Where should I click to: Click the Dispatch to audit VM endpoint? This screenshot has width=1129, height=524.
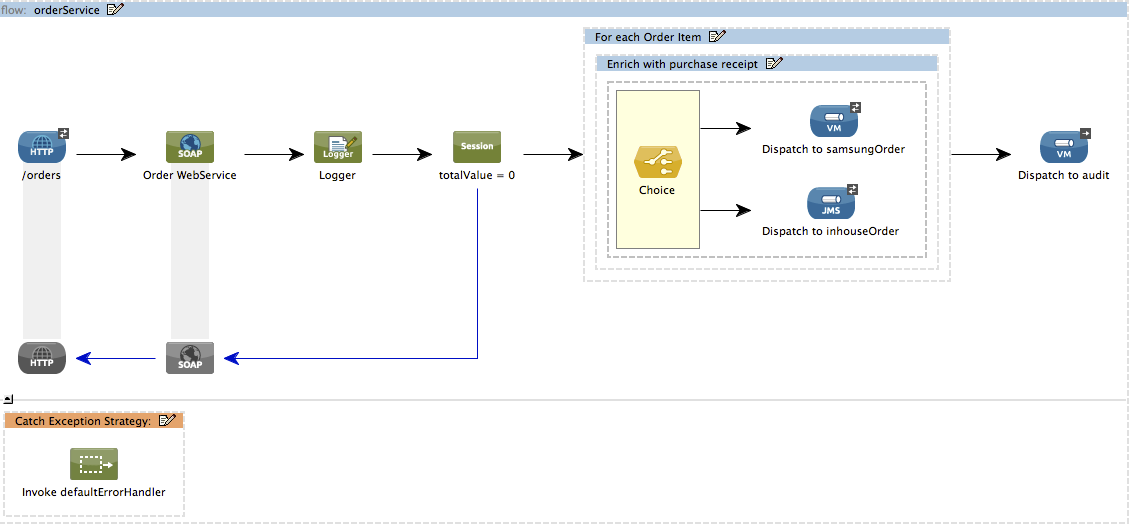[x=1064, y=147]
